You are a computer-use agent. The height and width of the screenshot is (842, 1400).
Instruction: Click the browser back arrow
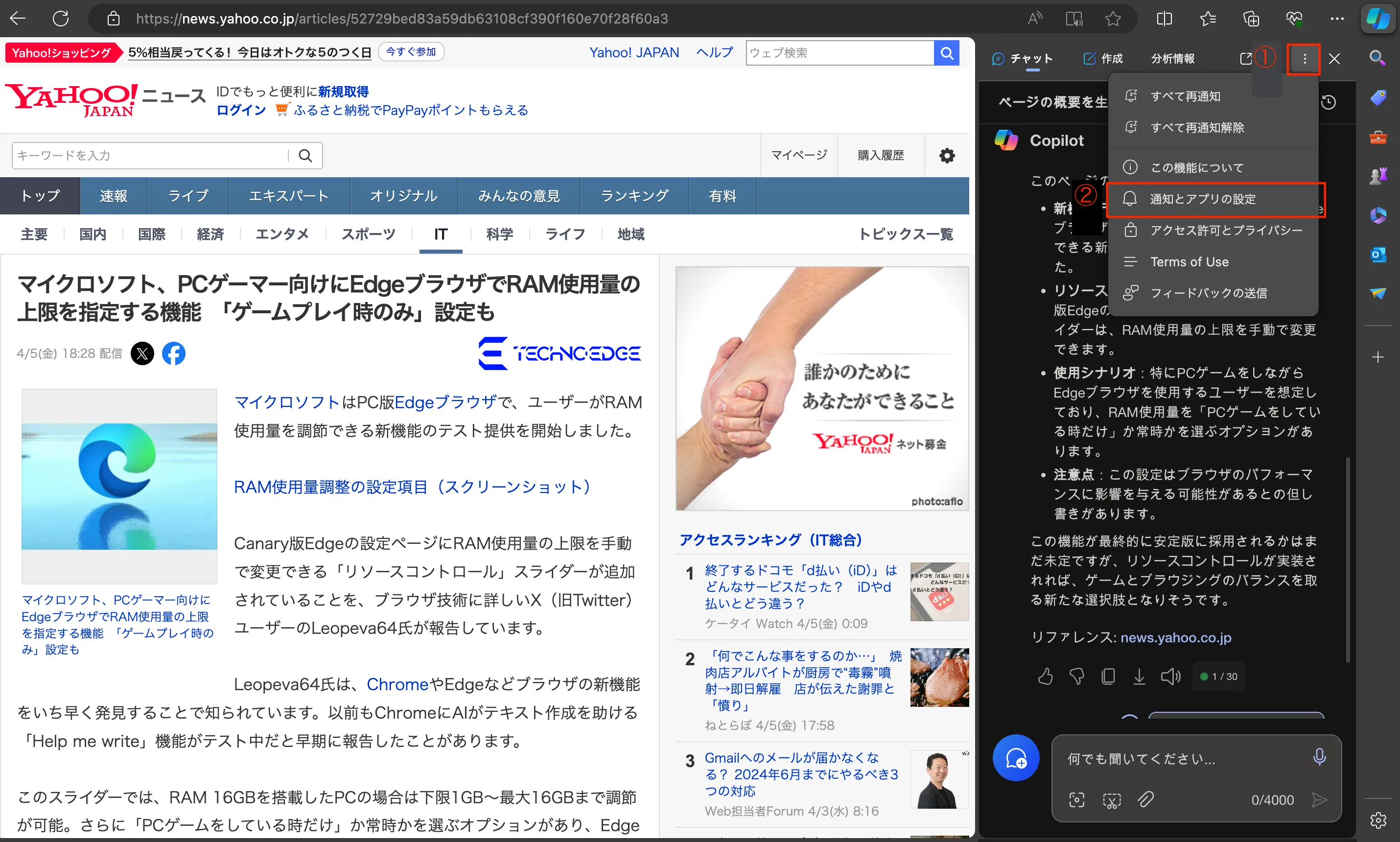[18, 19]
